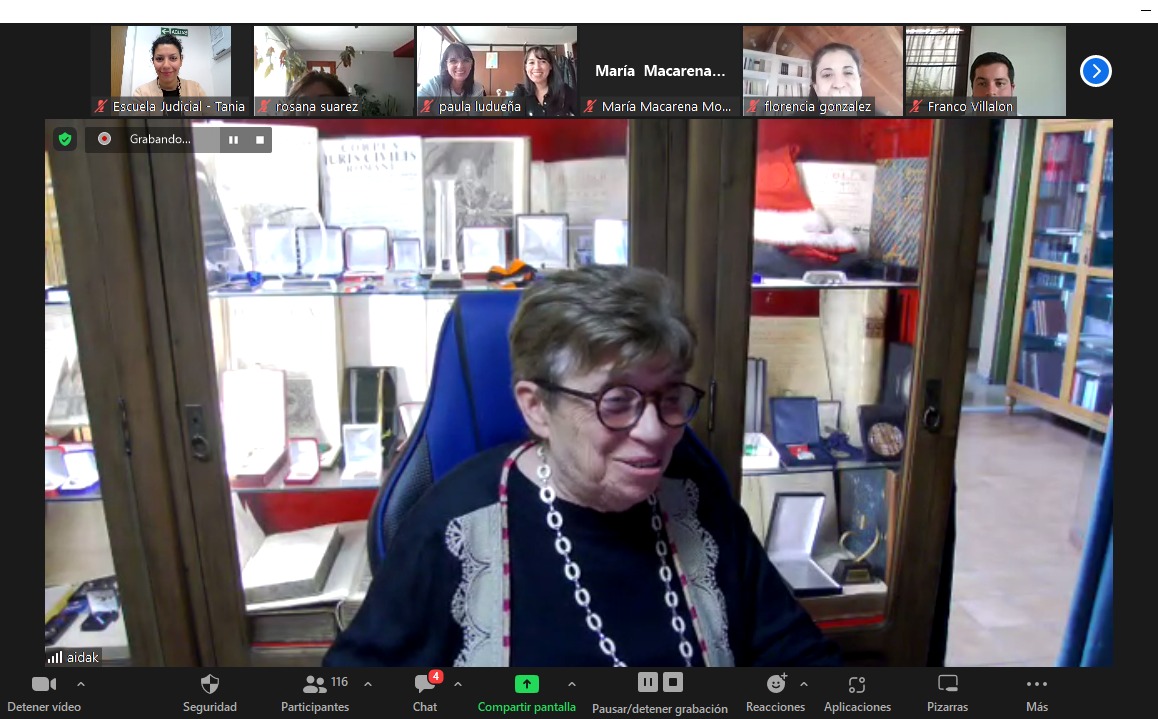Select Franco Villalon video thumbnail
Screen dimensions: 1158x719
point(987,71)
